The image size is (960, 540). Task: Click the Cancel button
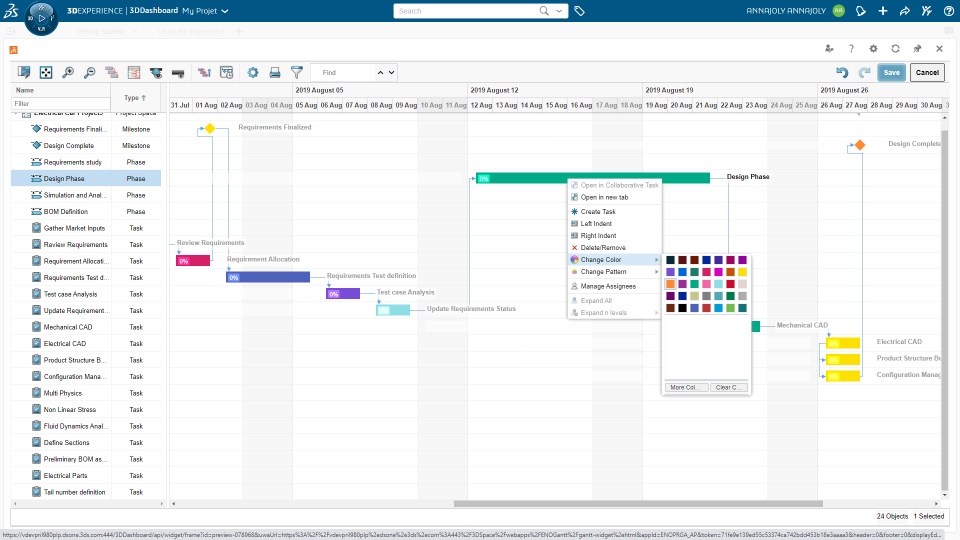927,72
